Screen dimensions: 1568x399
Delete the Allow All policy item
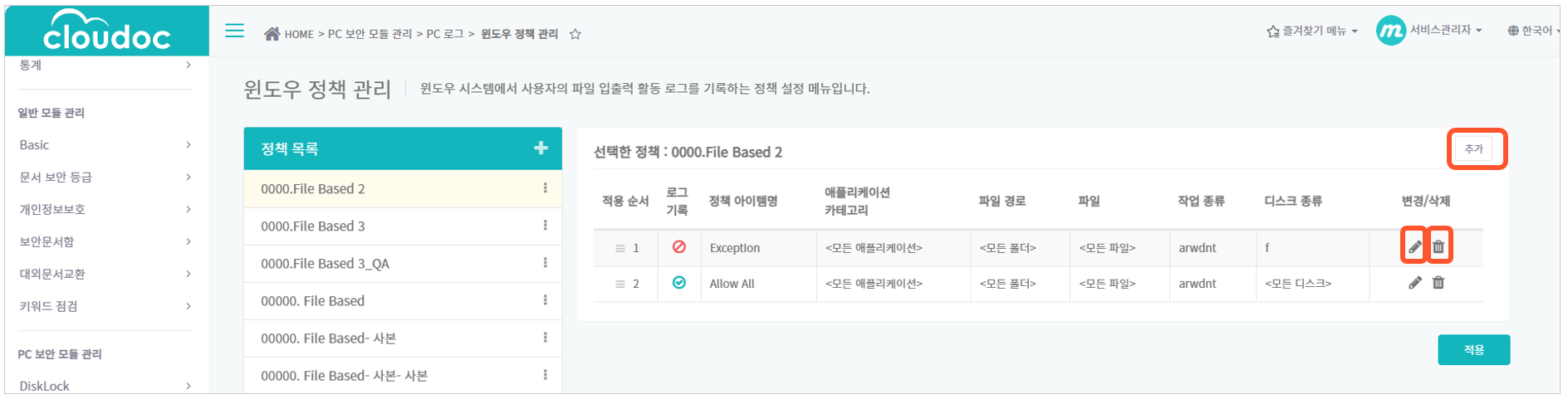click(1438, 283)
